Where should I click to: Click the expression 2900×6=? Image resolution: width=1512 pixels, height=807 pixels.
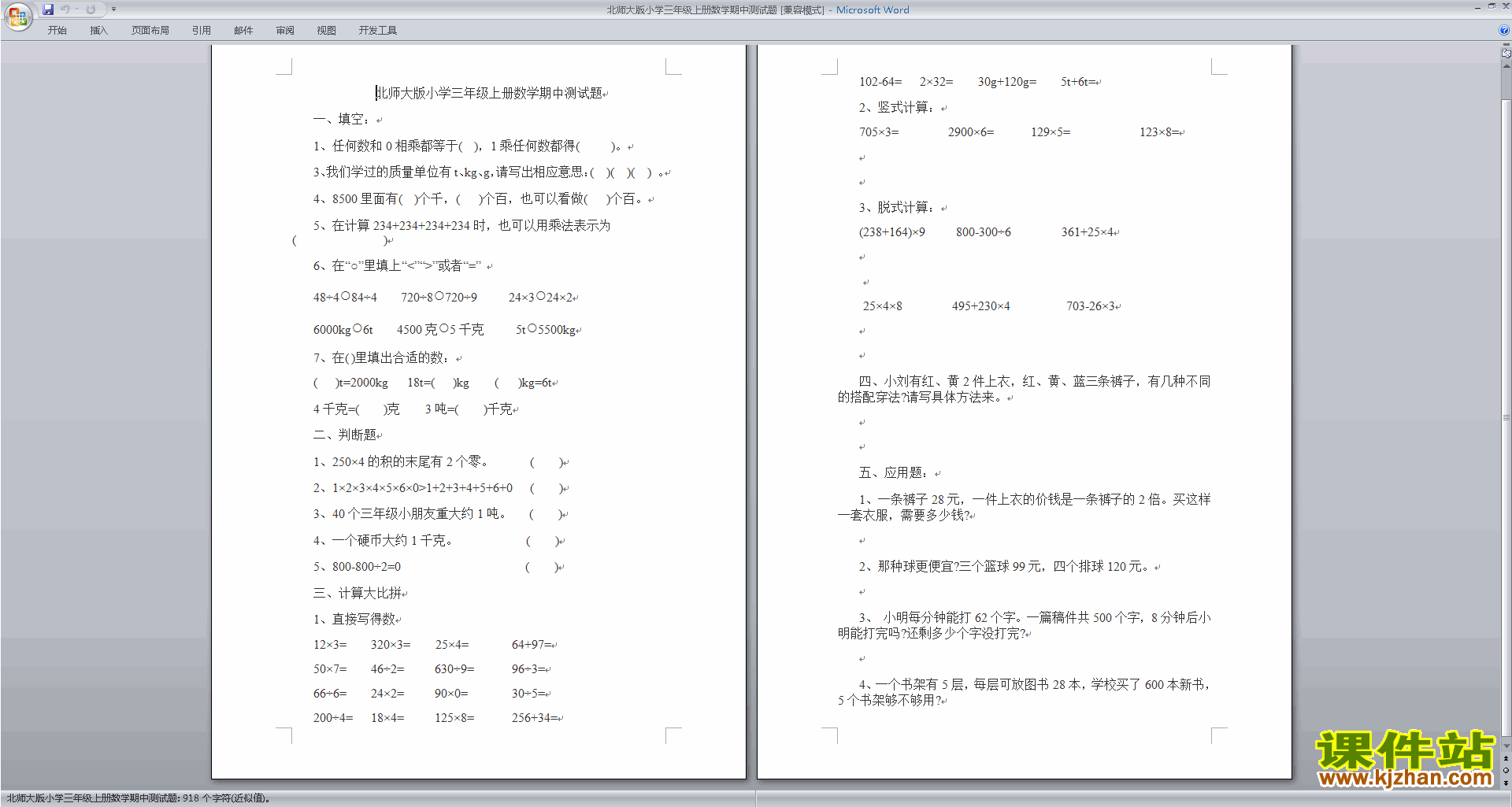[971, 131]
